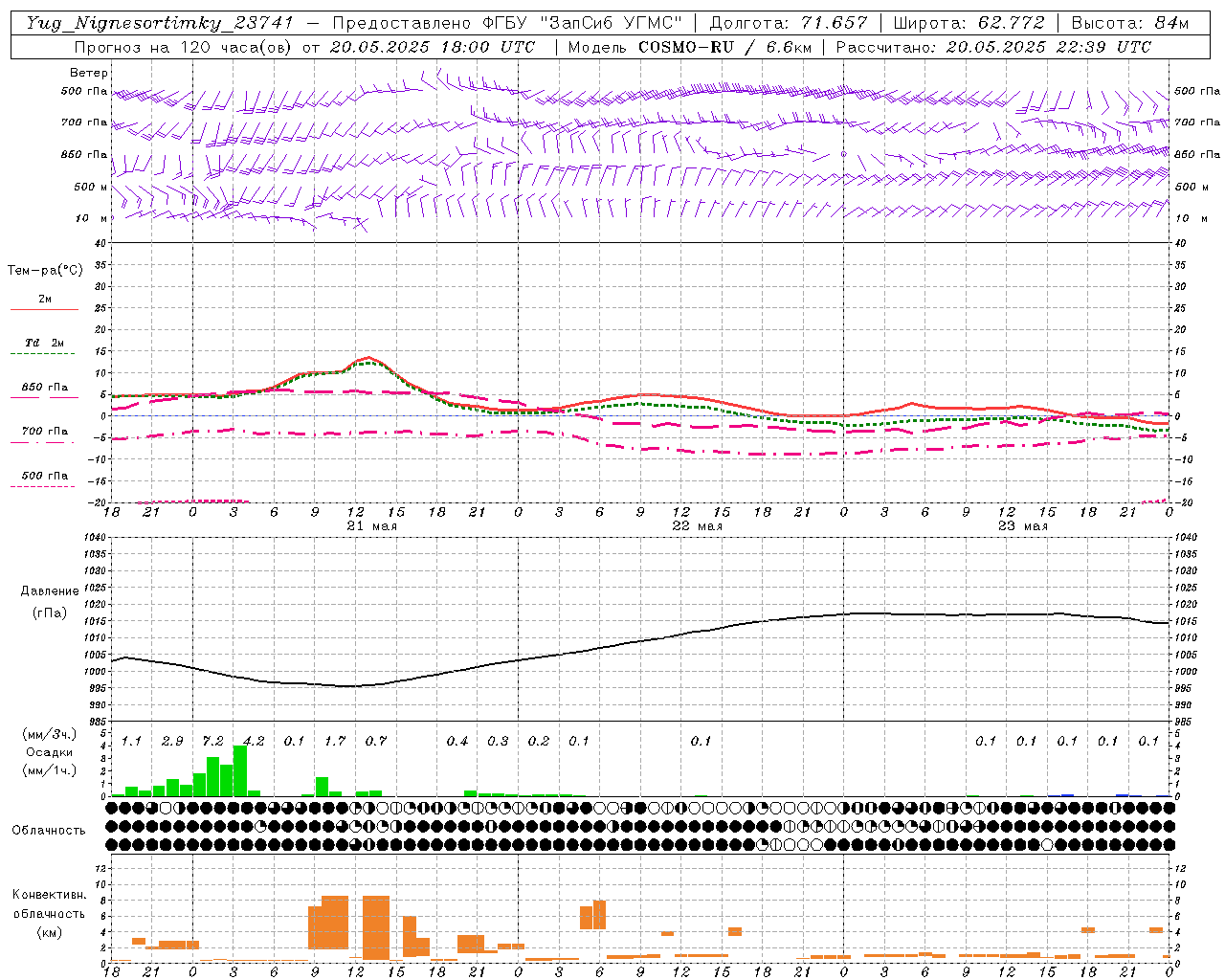Screen dimensions: 1225x980
Task: Select the 4.2 three-hour precipitation value
Action: tap(254, 742)
